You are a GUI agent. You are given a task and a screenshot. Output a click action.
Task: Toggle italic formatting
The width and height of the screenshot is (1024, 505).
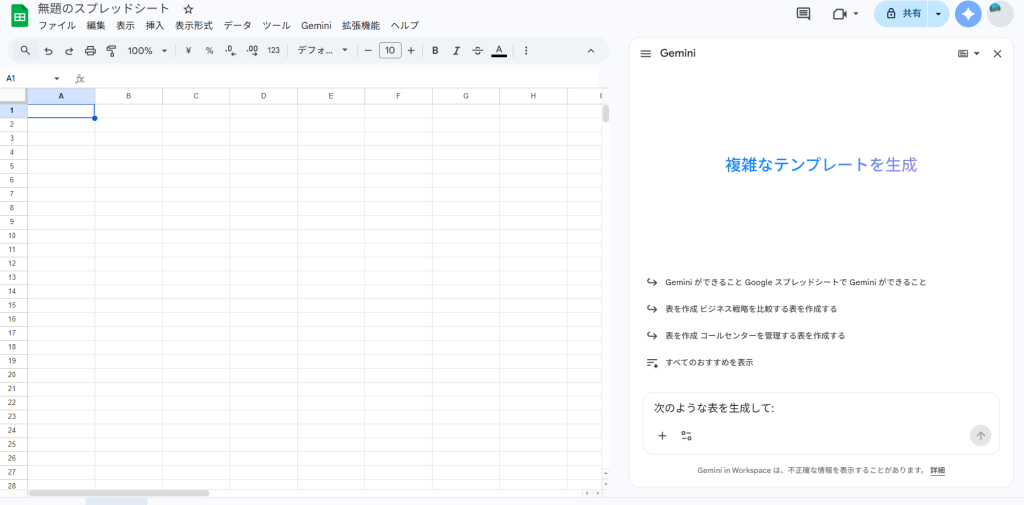(x=456, y=50)
